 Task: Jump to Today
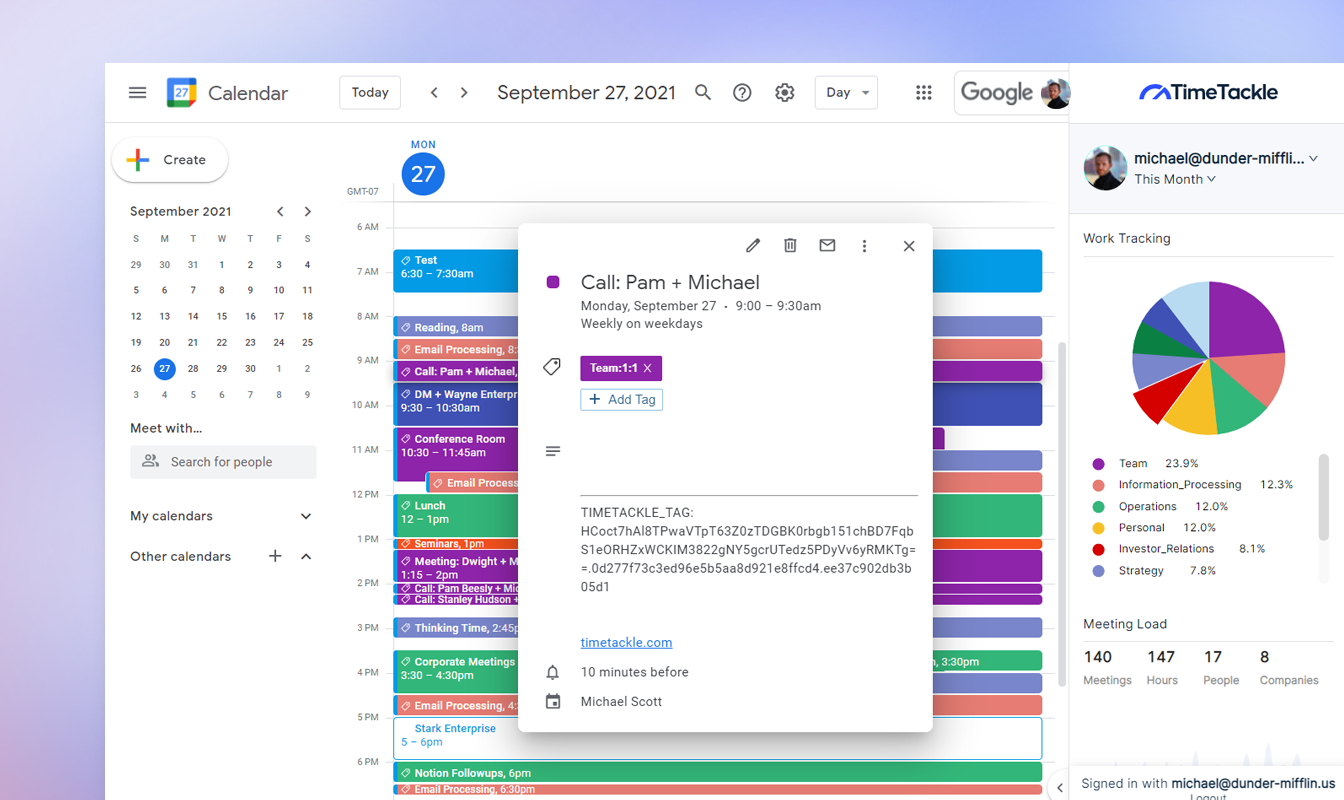[370, 92]
